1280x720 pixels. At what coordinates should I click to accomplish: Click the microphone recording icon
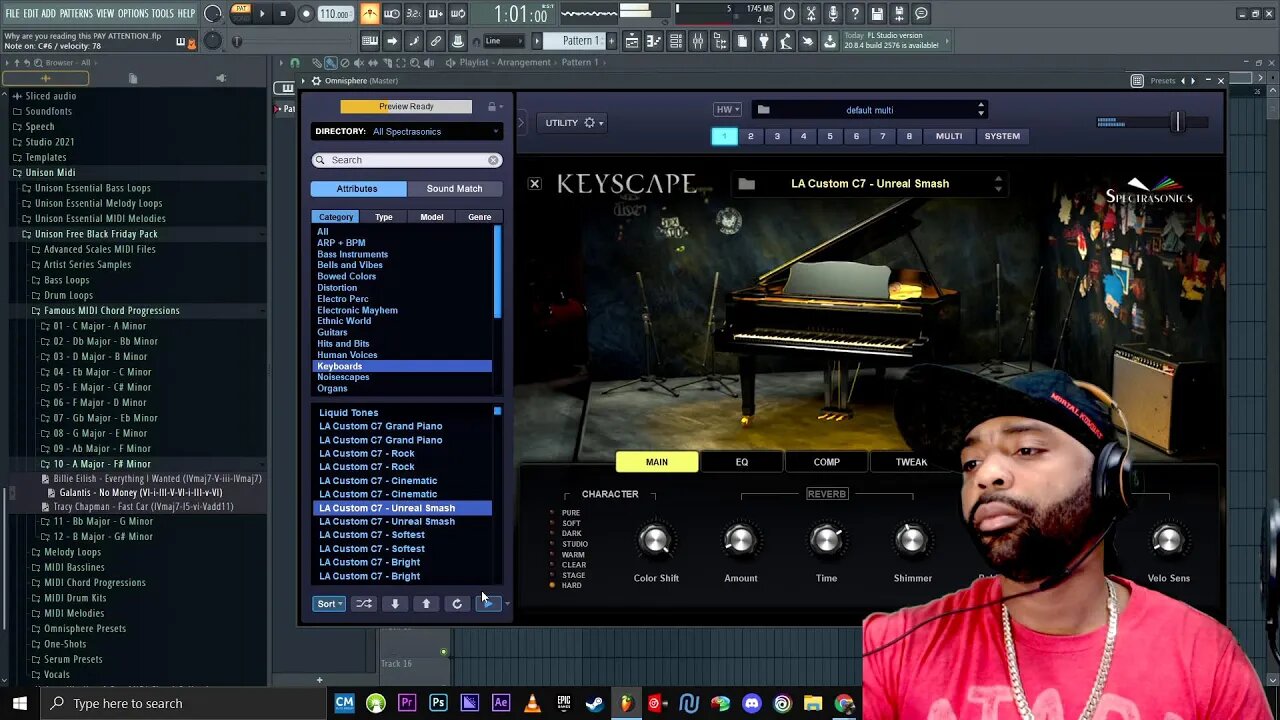pyautogui.click(x=833, y=14)
